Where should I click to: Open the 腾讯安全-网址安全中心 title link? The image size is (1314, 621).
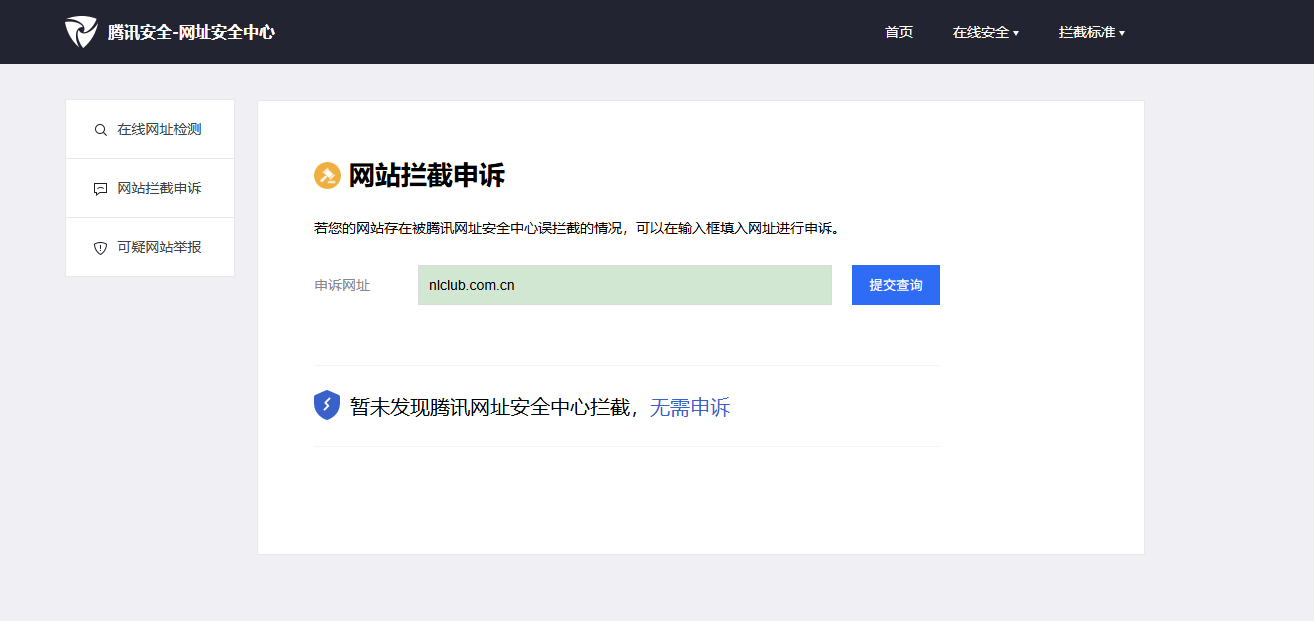[191, 32]
